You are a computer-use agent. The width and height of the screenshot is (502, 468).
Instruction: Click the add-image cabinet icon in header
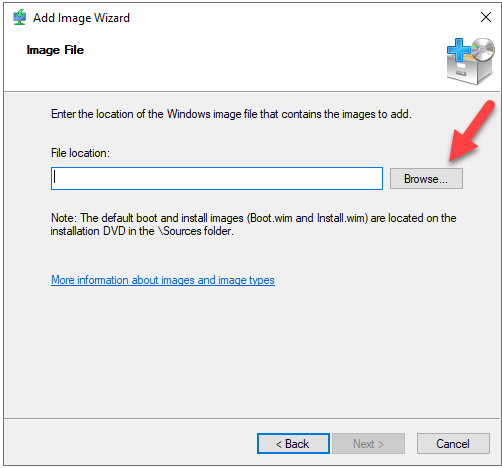point(470,61)
